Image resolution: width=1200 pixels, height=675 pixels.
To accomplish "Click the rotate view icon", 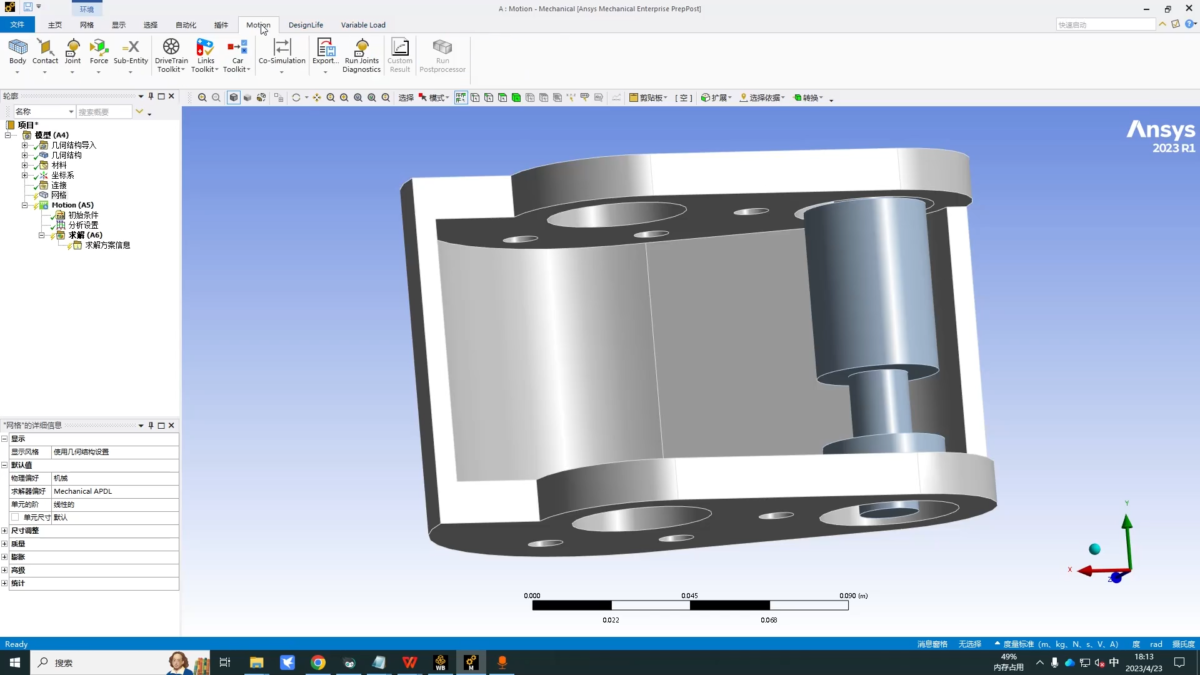I will click(296, 98).
